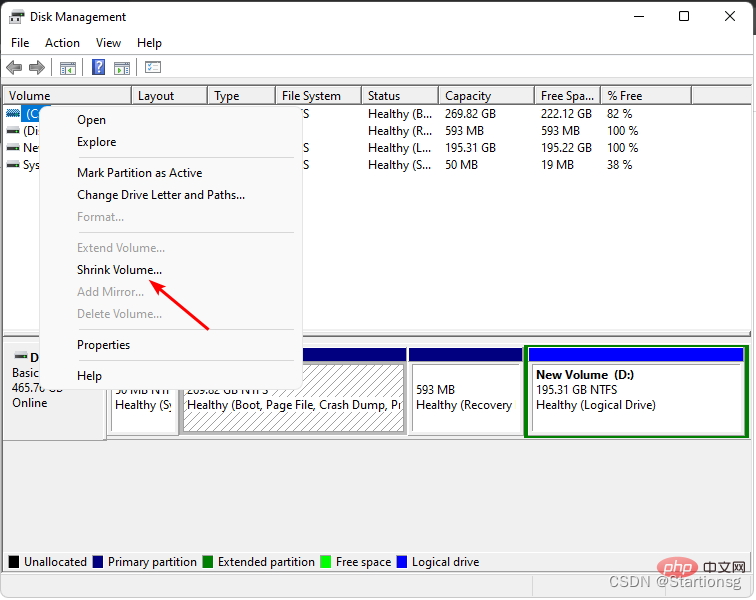Click the navy Primary partition legend swatch
Image resolution: width=756 pixels, height=600 pixels.
[x=98, y=562]
